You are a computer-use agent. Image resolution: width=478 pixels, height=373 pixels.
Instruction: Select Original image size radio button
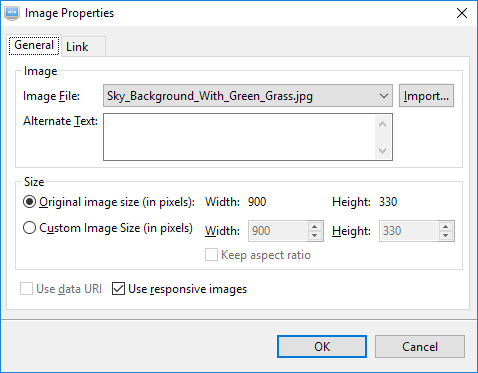(29, 202)
